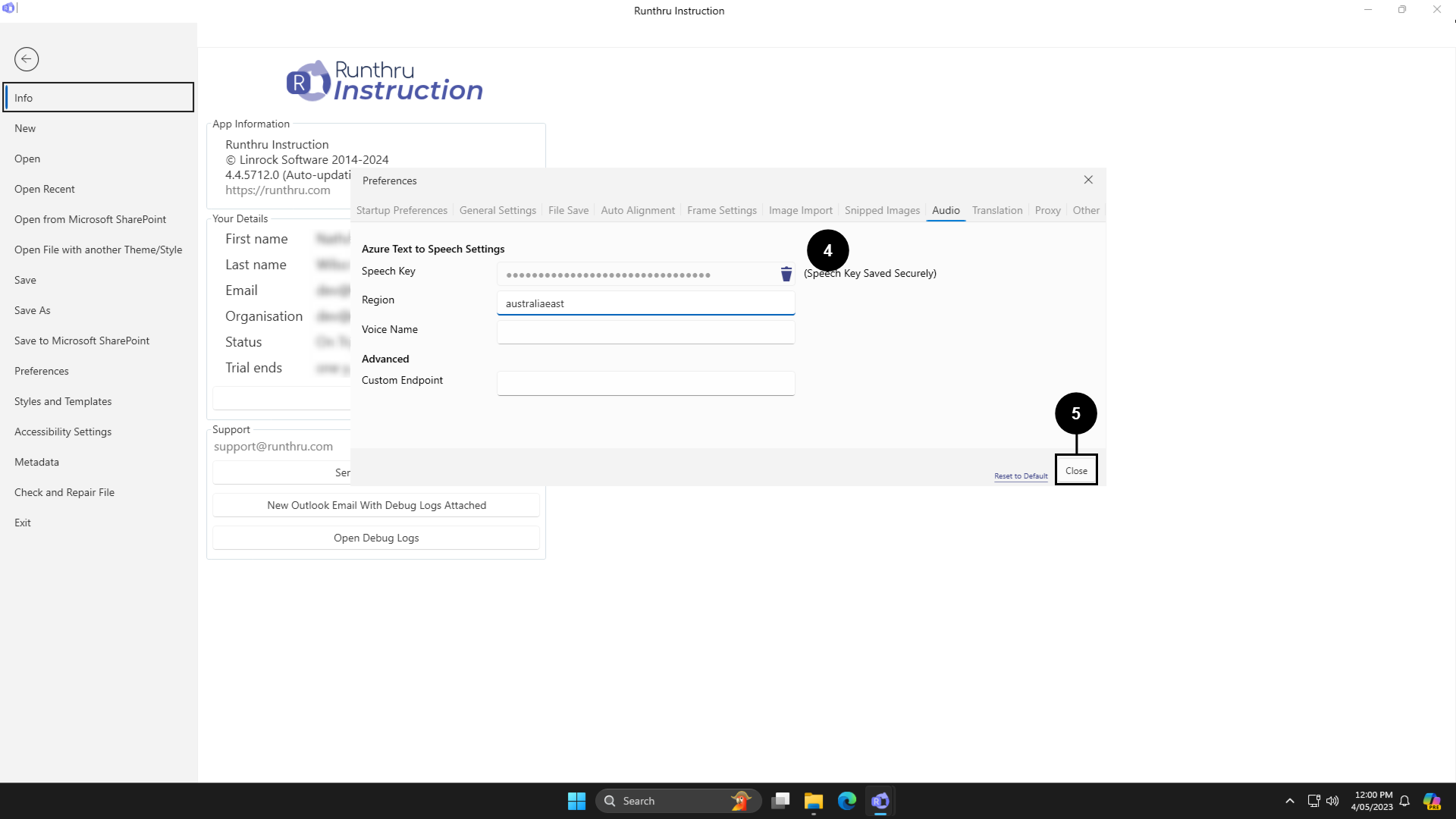Open File Explorer from taskbar
The image size is (1456, 819).
814,801
